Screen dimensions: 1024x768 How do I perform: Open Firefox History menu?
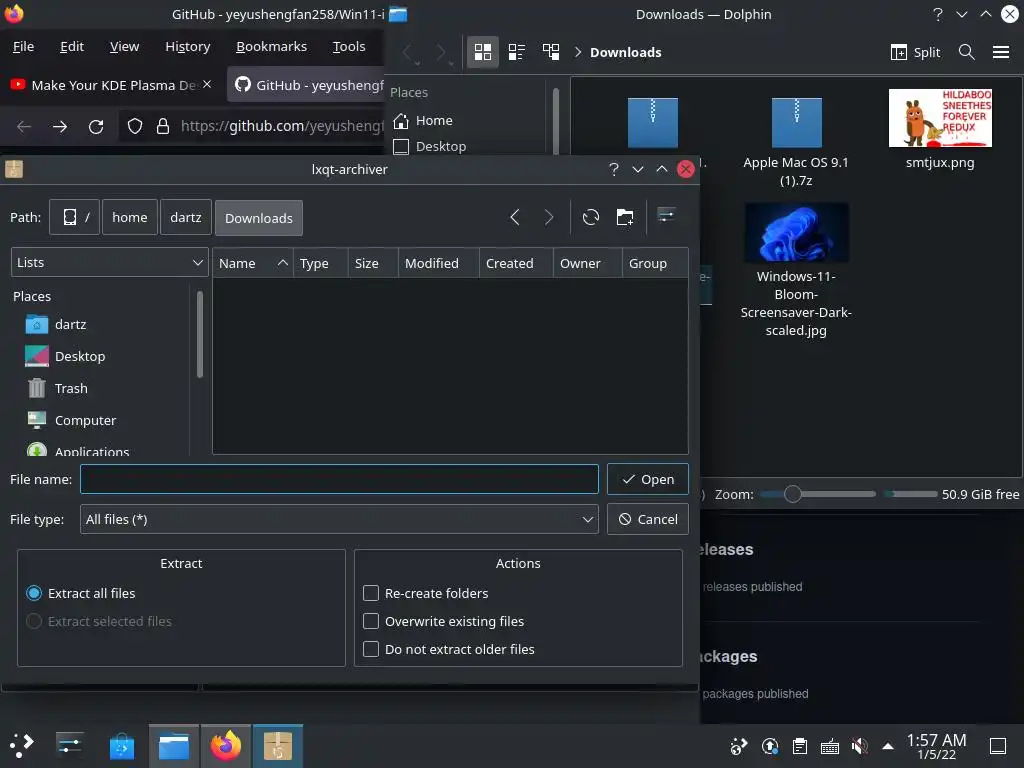(187, 46)
